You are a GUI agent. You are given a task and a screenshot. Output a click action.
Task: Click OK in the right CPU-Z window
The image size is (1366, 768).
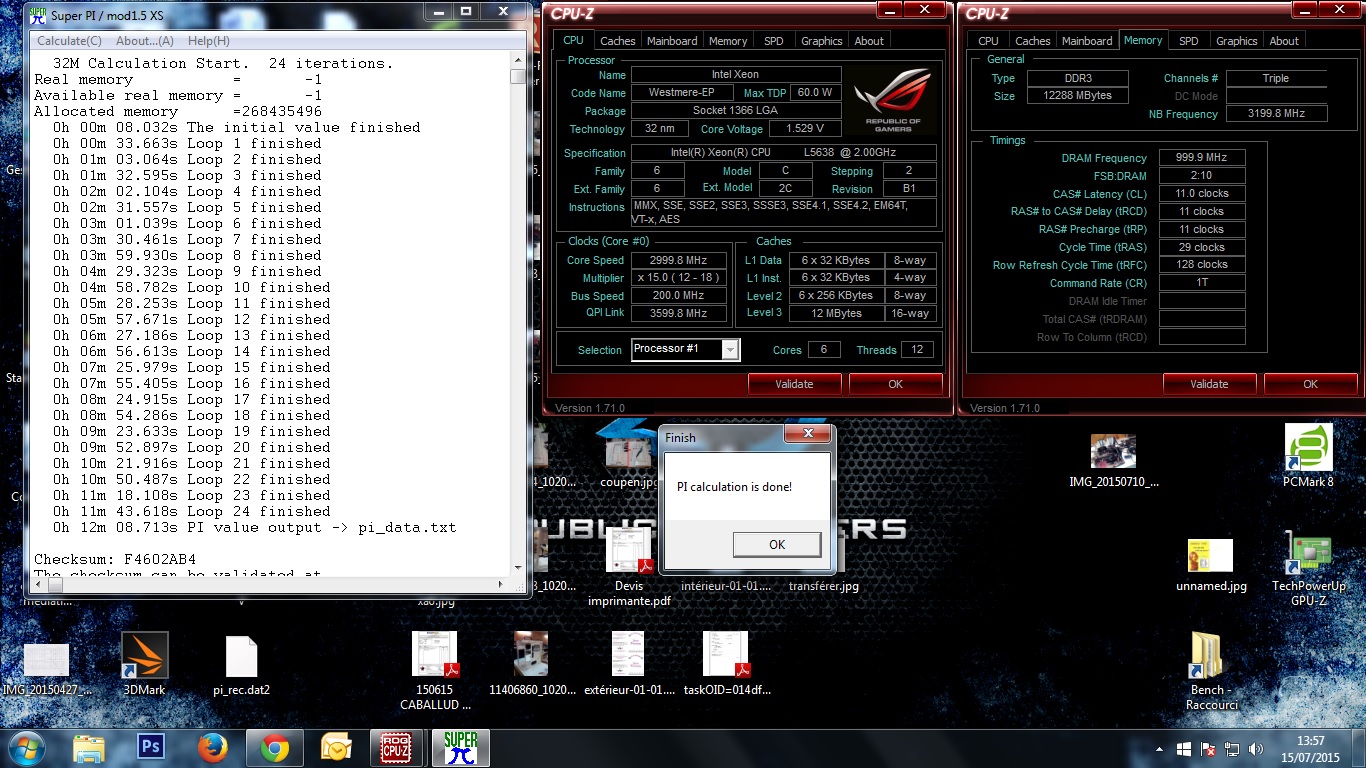(x=1310, y=384)
